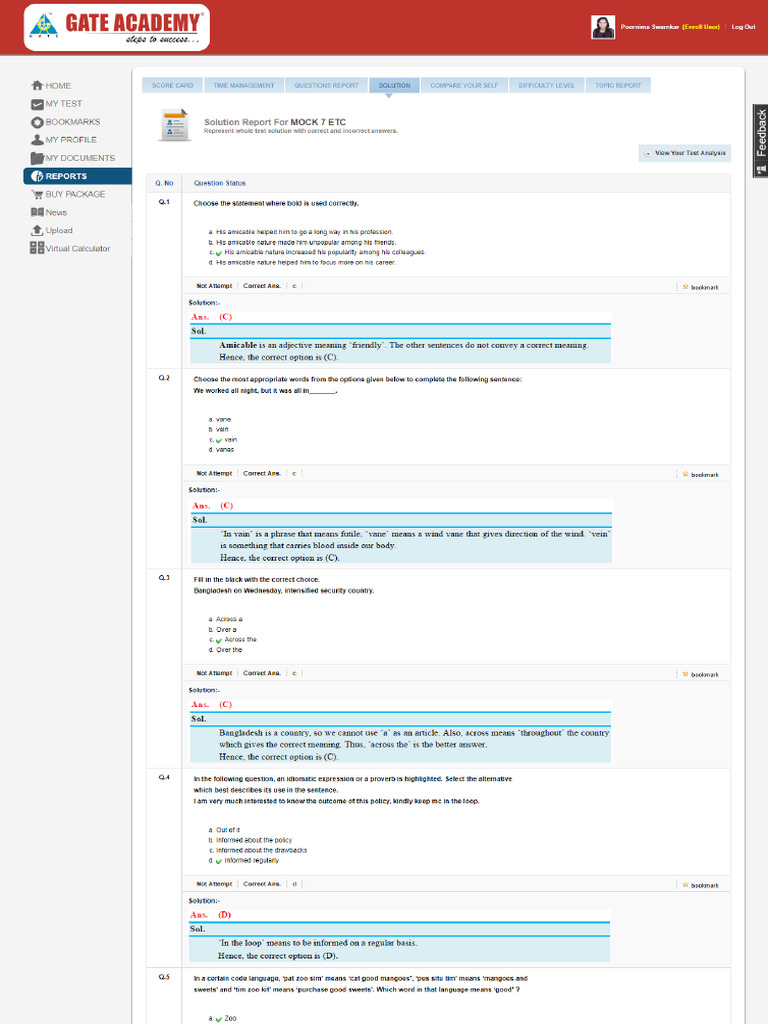Click the Bookmarks star icon in the sidebar
Viewport: 768px width, 1024px height.
point(37,122)
